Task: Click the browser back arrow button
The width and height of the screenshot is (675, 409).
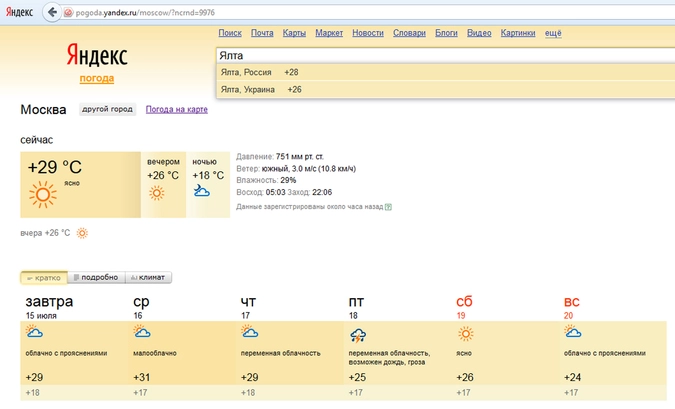Action: (50, 12)
